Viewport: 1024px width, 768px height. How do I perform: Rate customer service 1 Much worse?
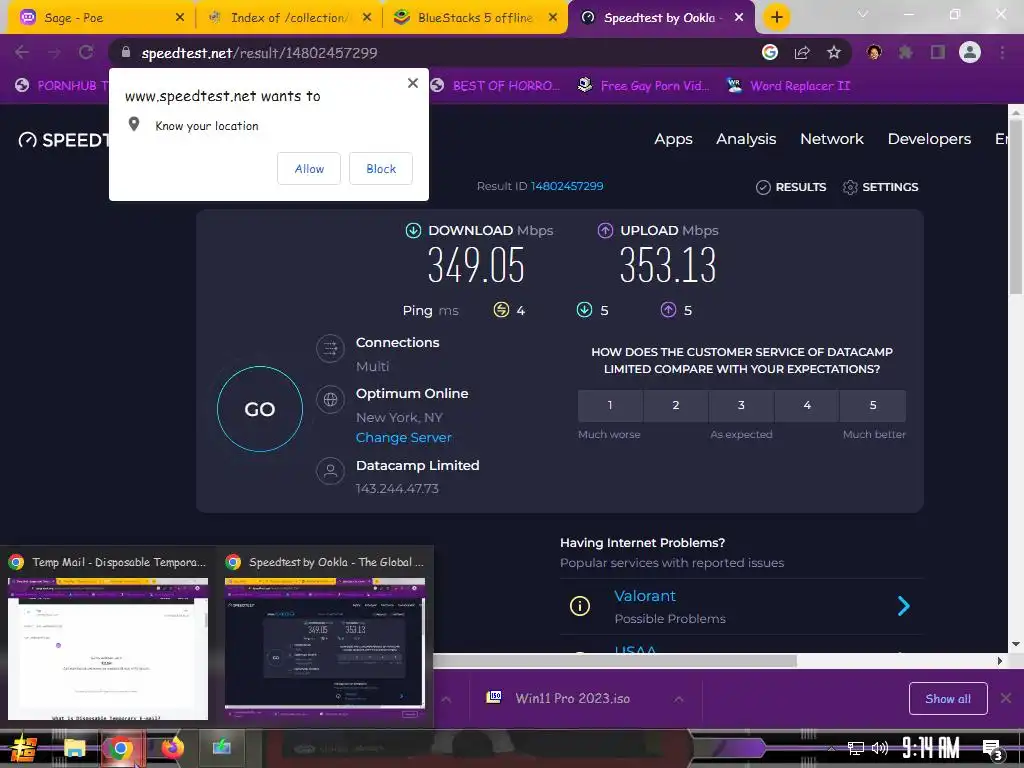click(x=610, y=406)
